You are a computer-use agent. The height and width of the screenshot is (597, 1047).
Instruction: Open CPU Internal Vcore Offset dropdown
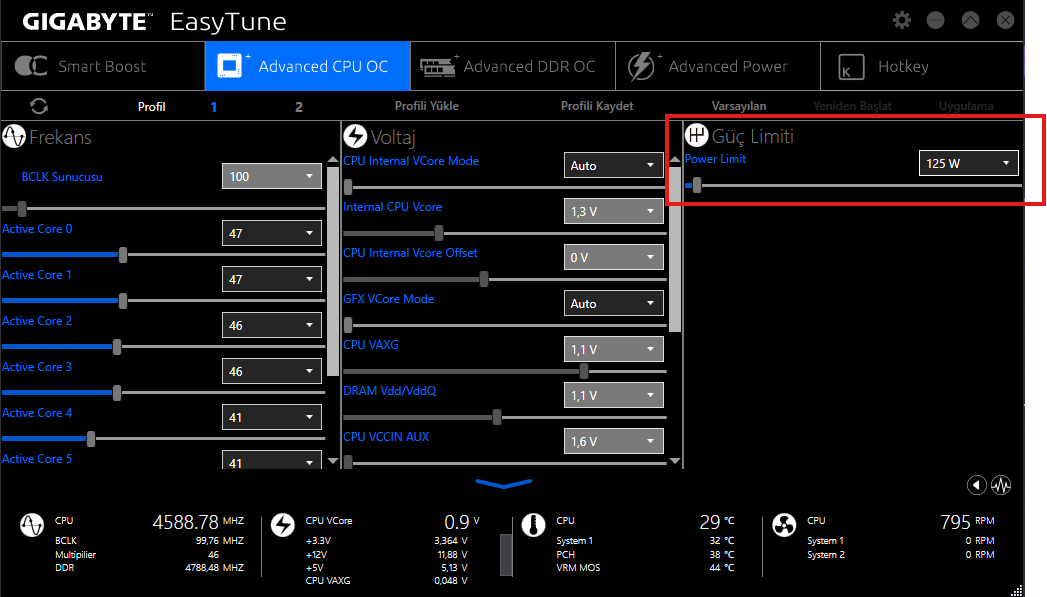[614, 257]
